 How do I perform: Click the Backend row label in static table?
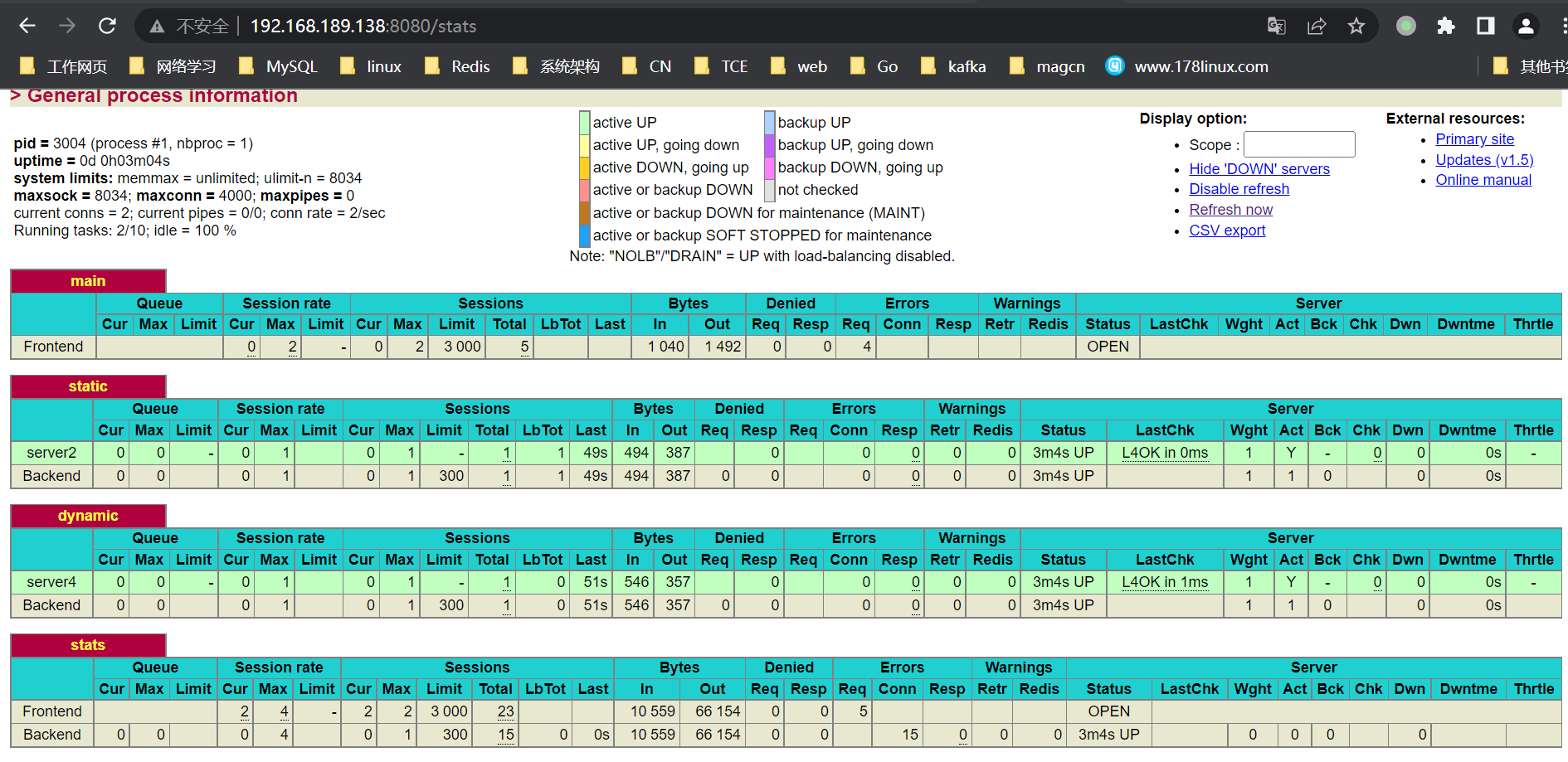tap(51, 476)
